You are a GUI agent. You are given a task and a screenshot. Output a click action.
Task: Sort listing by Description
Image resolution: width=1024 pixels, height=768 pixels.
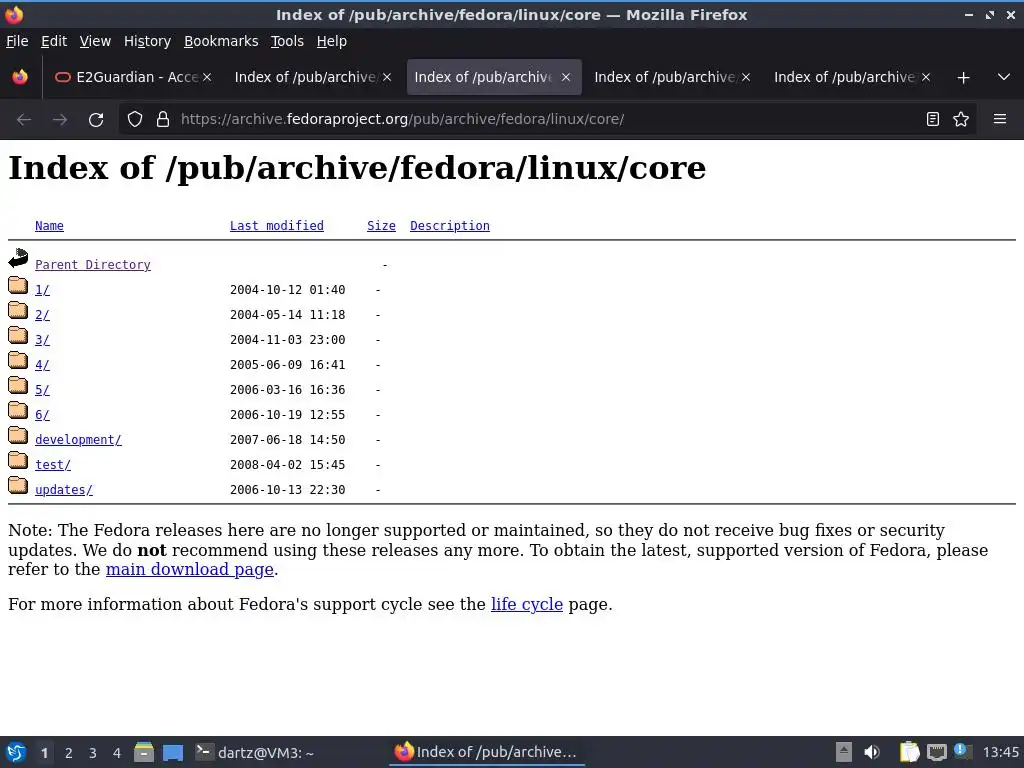tap(450, 225)
